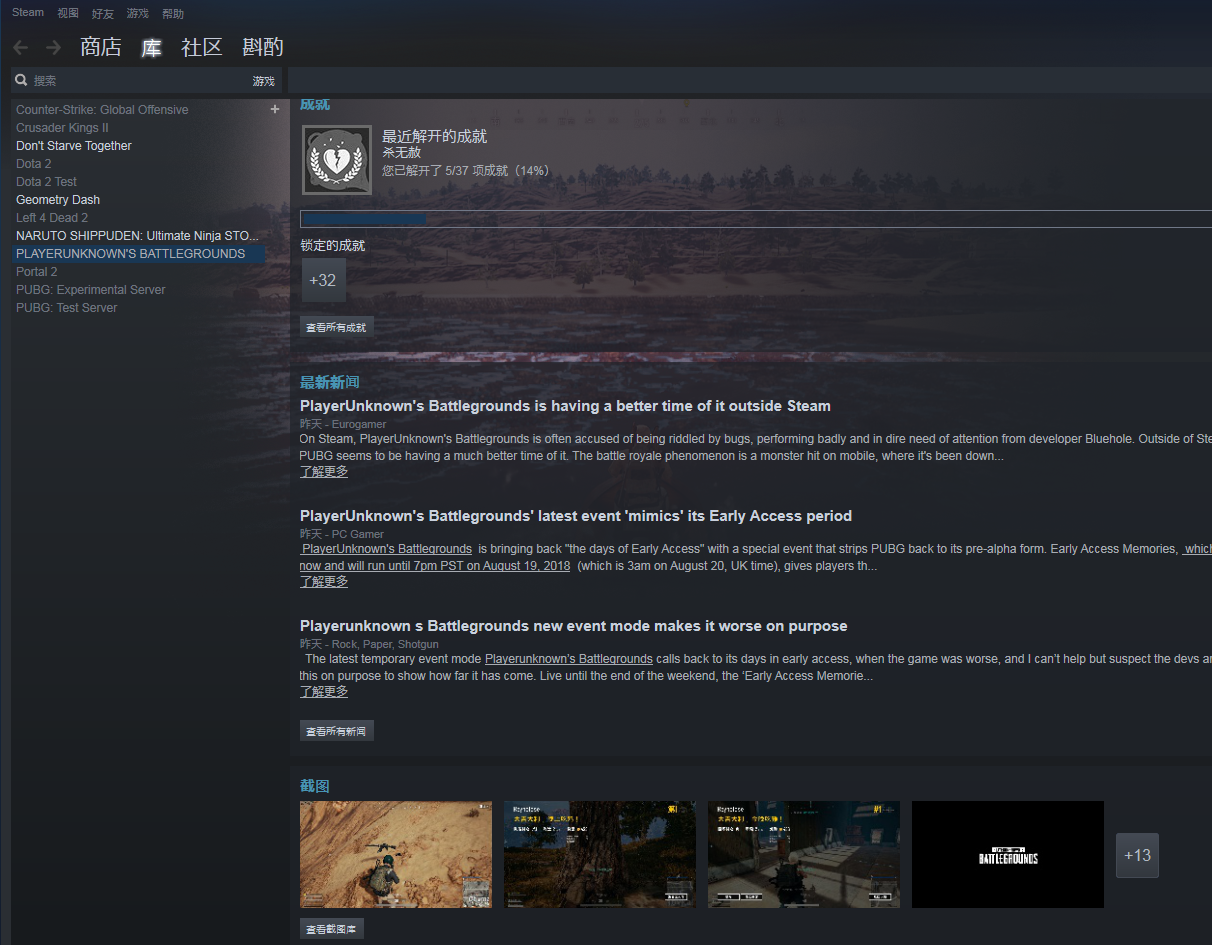Open the 斟酌 profile tab
1212x945 pixels.
(263, 47)
